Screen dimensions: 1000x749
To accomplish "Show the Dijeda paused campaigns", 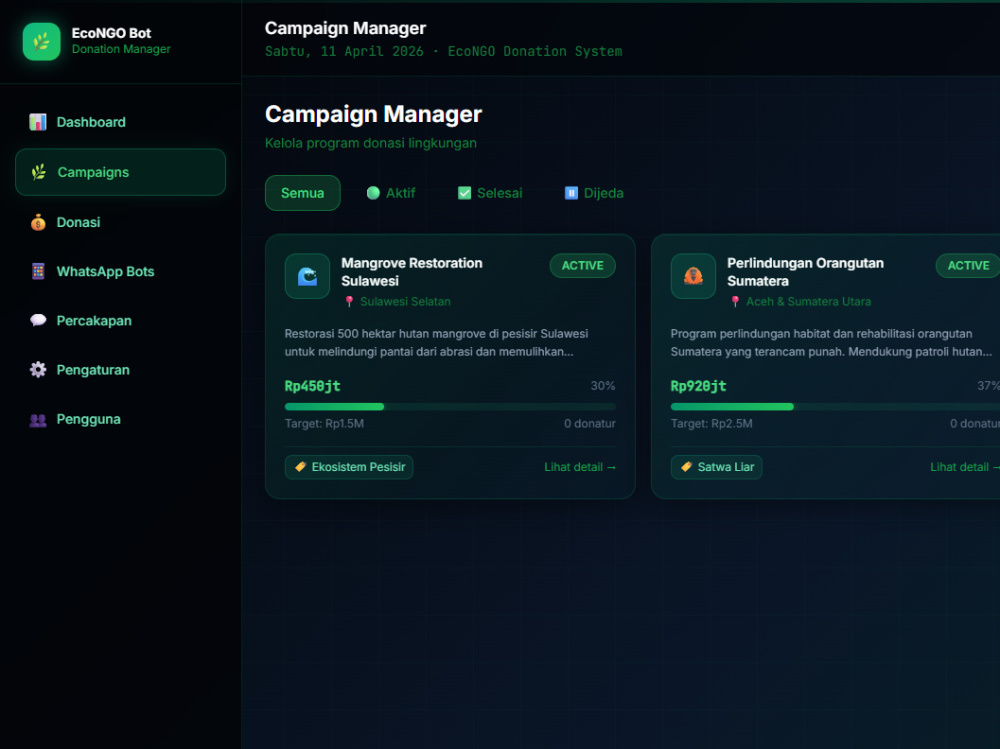I will coord(594,193).
